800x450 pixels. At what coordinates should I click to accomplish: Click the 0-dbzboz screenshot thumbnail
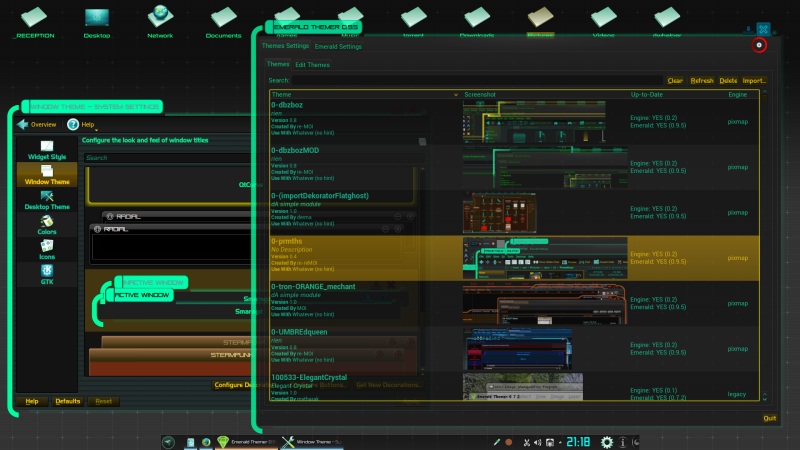click(534, 121)
